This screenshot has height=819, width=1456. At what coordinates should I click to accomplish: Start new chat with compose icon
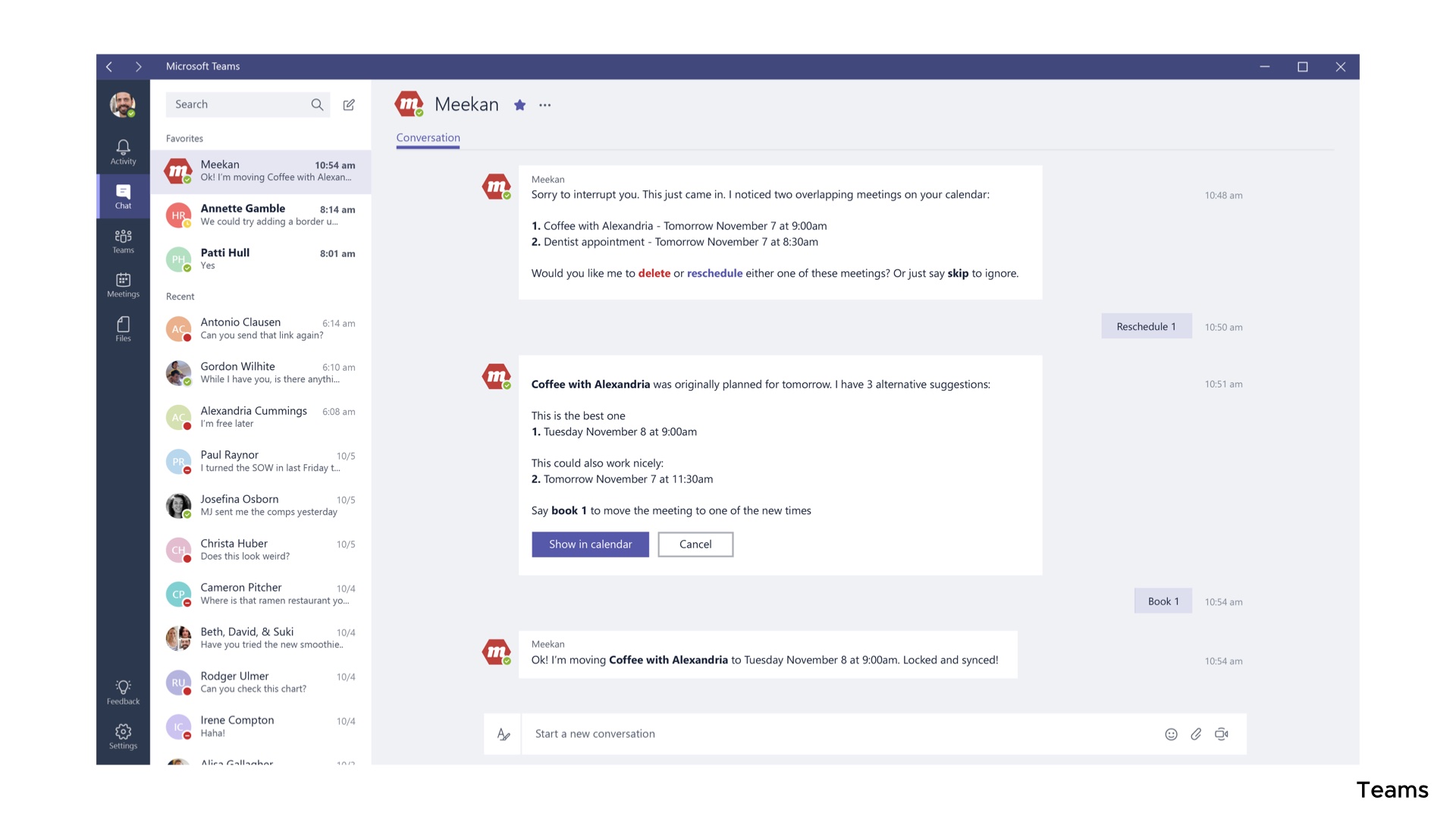click(349, 105)
